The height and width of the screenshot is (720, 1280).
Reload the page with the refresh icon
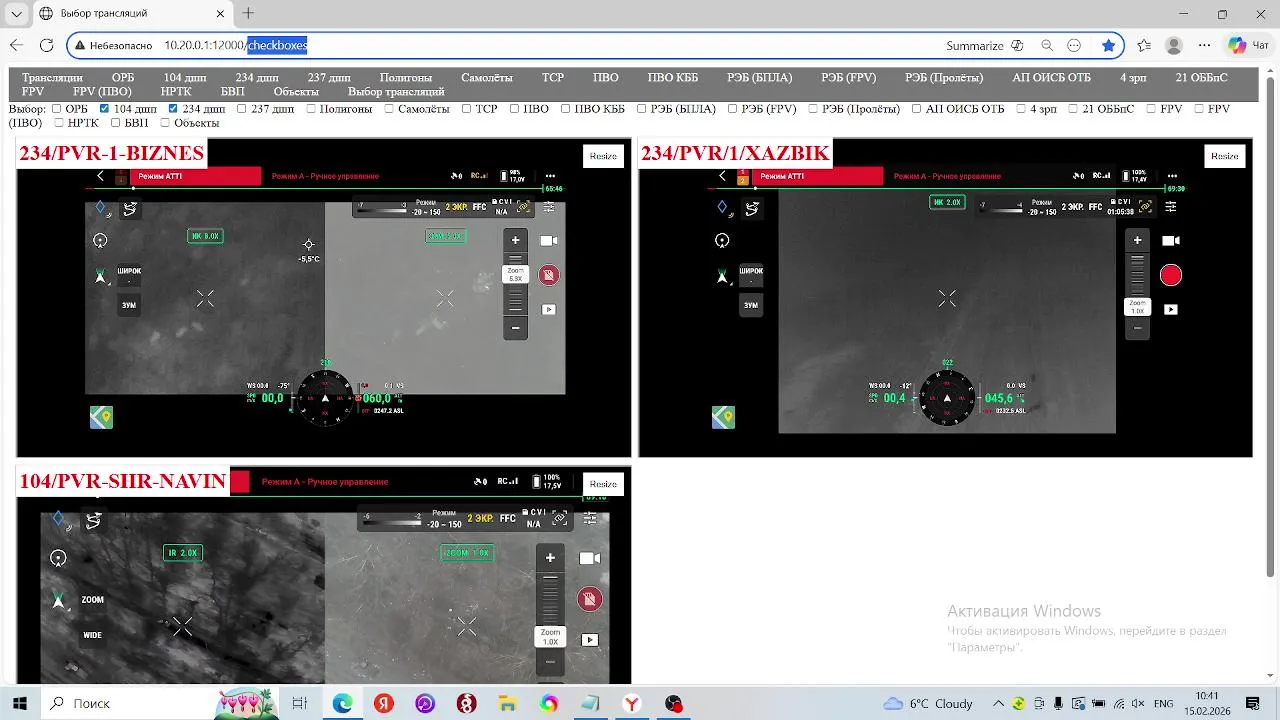tap(46, 45)
